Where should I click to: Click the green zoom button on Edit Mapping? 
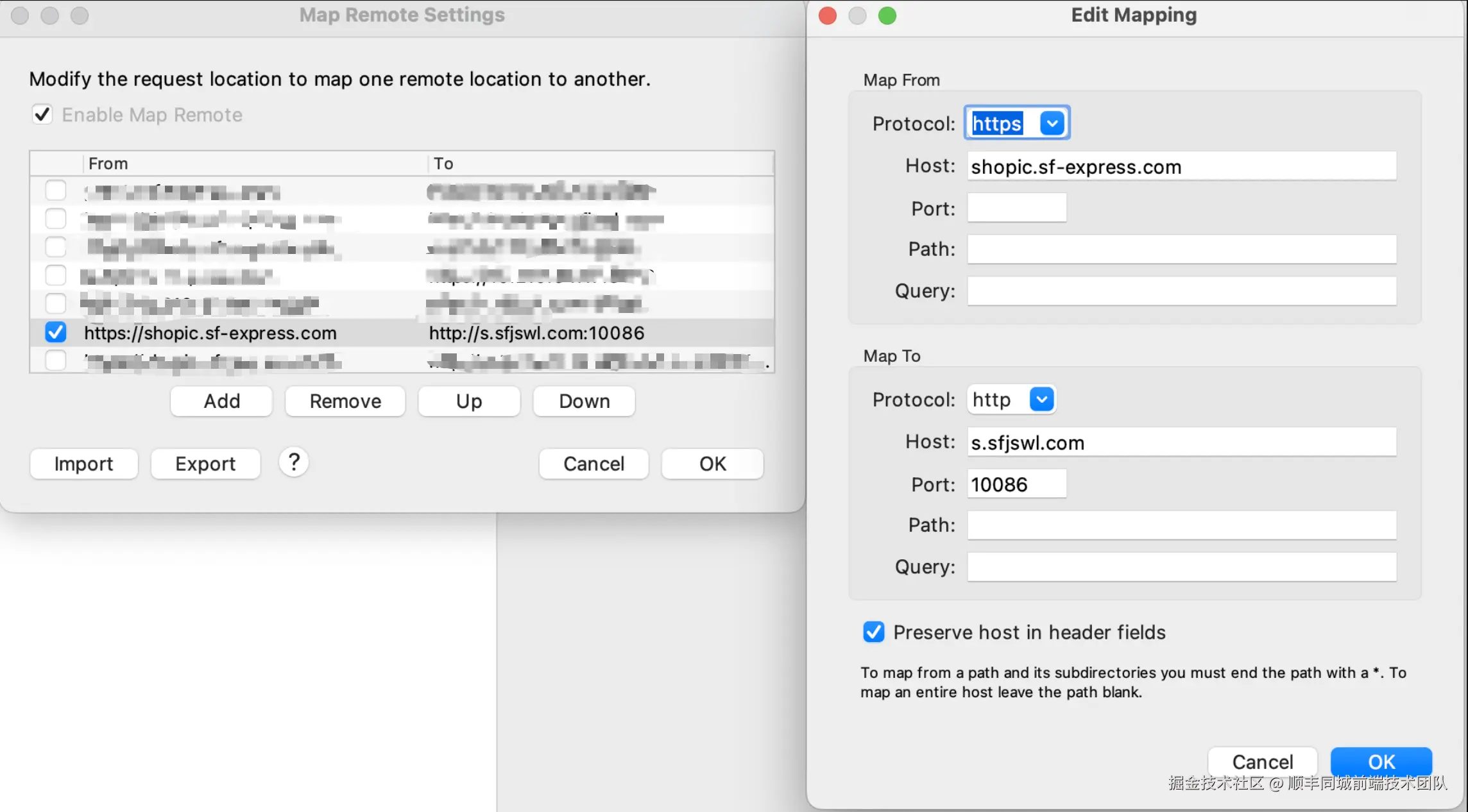[x=887, y=15]
